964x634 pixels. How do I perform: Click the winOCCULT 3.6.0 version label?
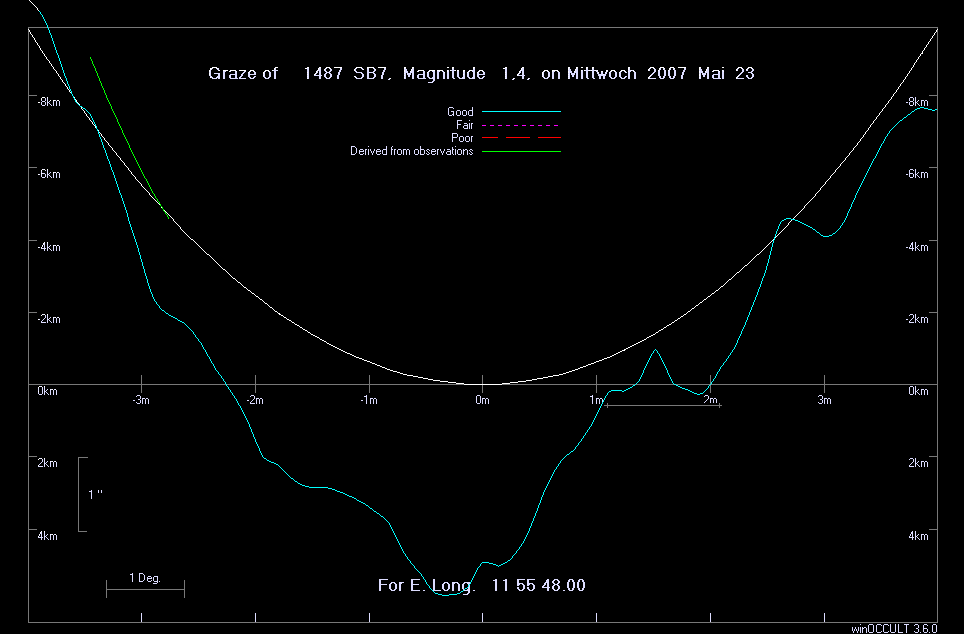click(894, 628)
